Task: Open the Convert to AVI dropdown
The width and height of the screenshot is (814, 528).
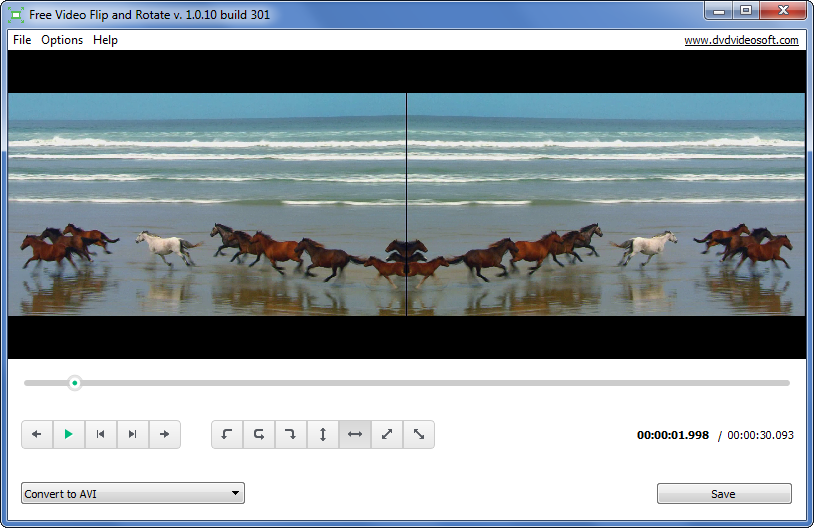Action: pyautogui.click(x=133, y=493)
